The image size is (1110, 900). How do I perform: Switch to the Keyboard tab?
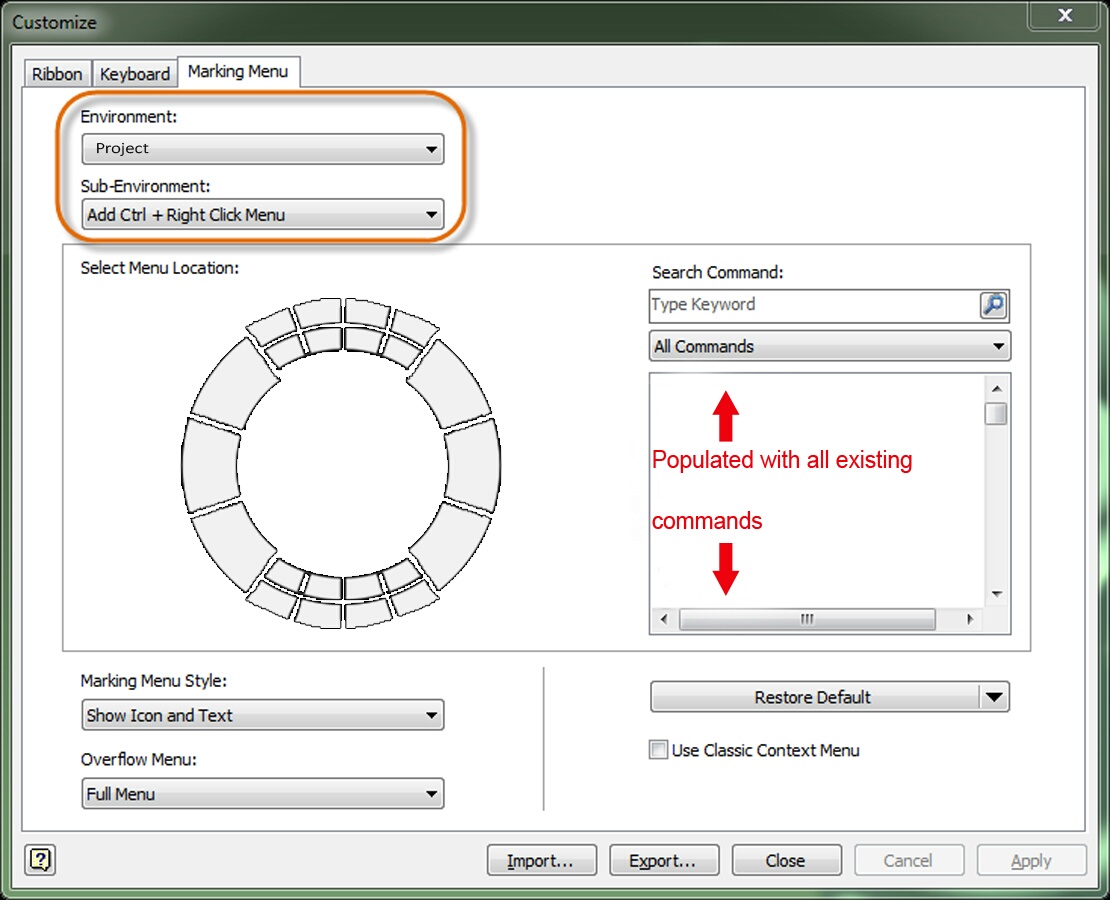coord(135,74)
